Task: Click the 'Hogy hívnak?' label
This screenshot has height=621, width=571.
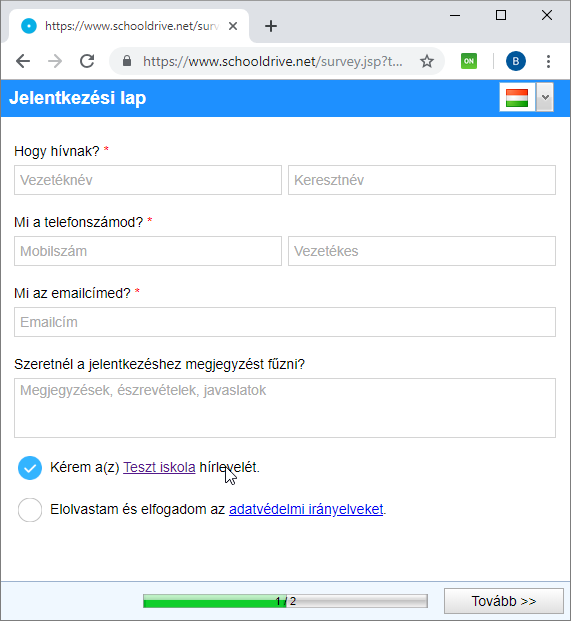Action: pos(57,151)
